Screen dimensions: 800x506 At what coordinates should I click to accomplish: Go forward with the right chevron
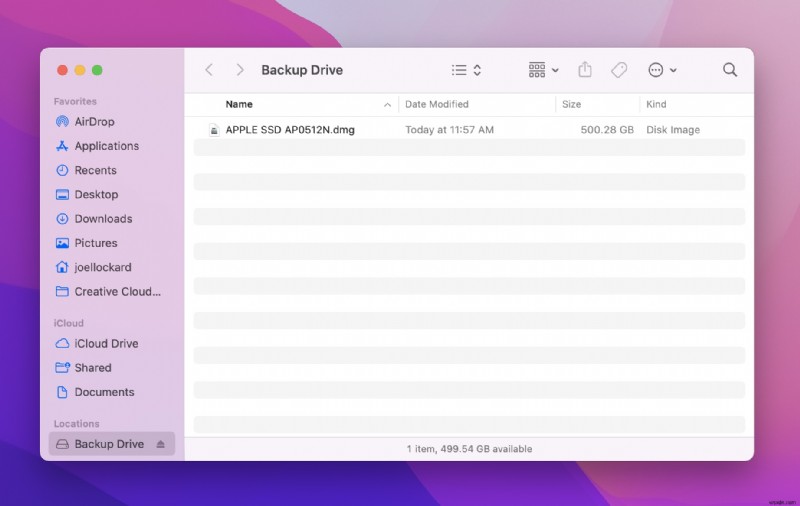coord(240,70)
